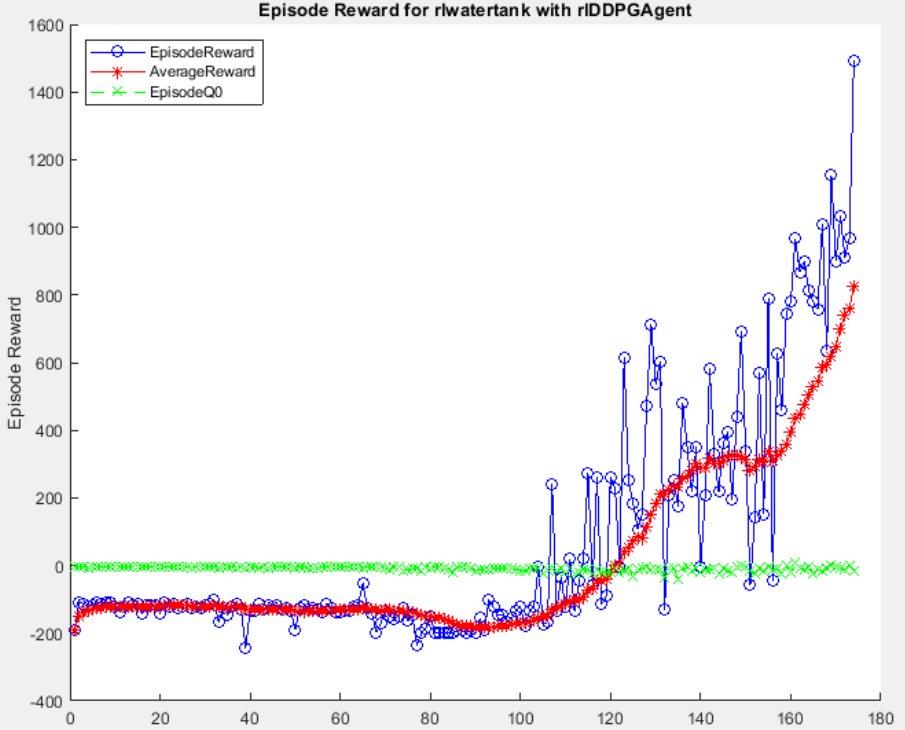Click the green cross marker in the legend
905x730 pixels.
coord(118,92)
